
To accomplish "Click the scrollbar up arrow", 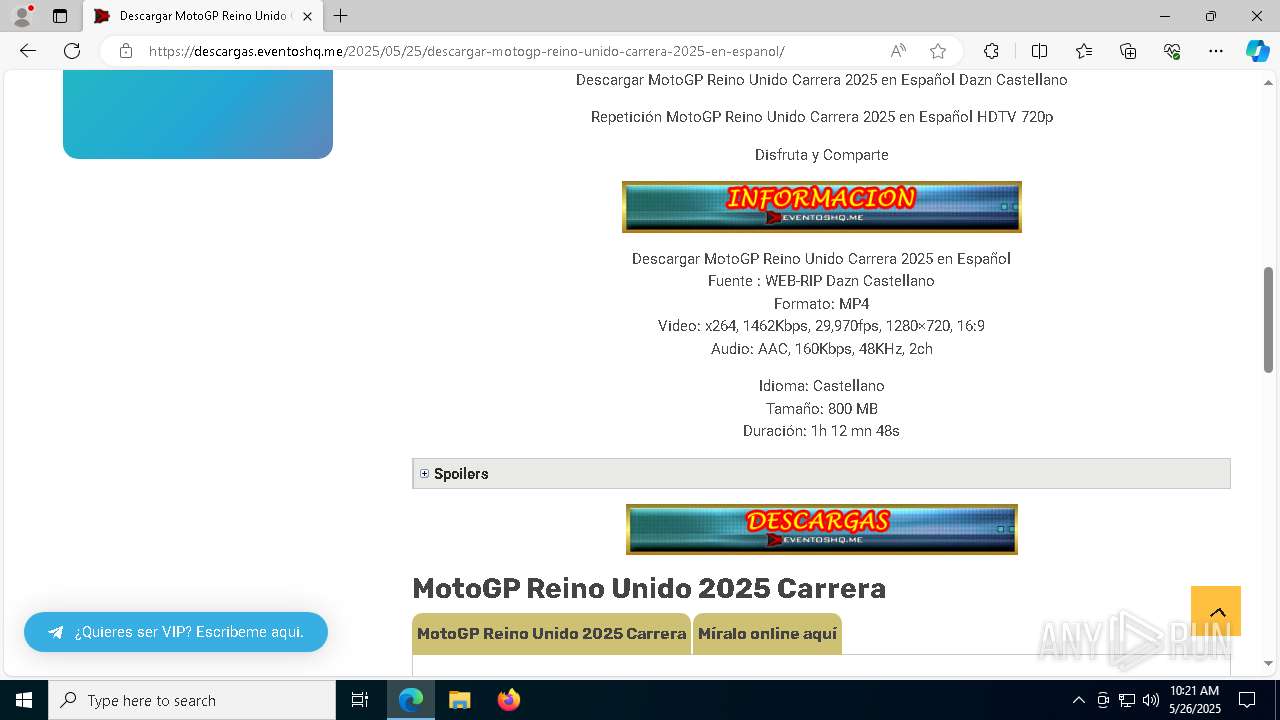I will pyautogui.click(x=1269, y=82).
